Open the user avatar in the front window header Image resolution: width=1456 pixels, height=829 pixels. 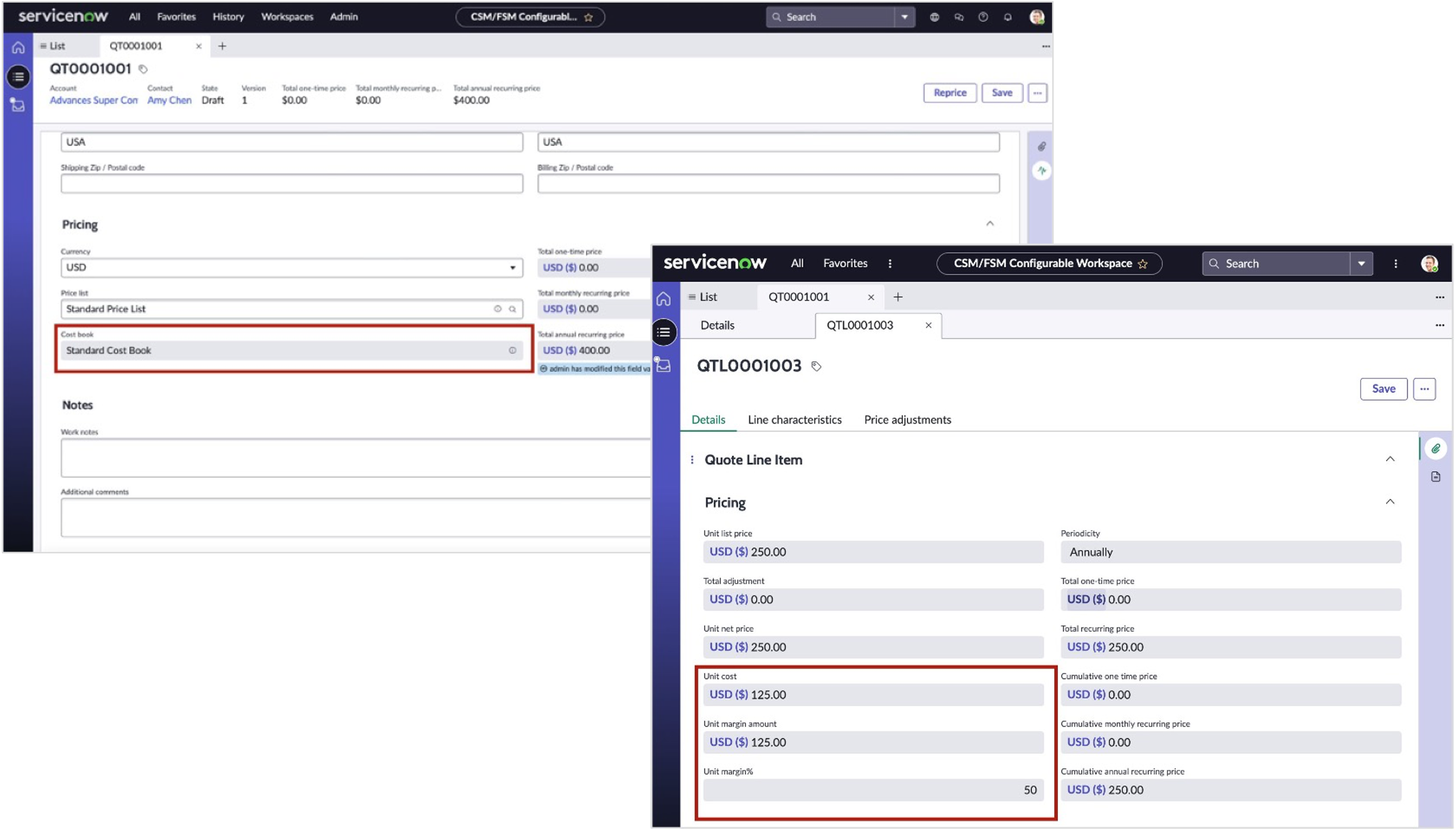pos(1429,264)
